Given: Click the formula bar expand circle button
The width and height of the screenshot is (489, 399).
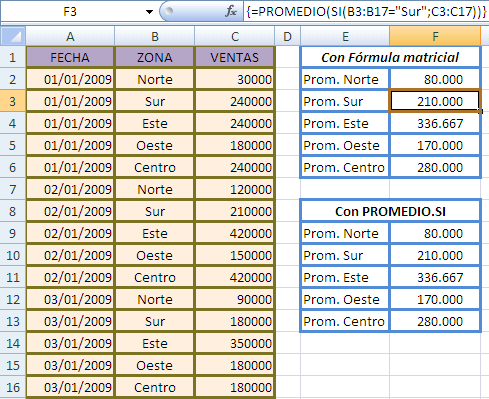Looking at the screenshot, I should (169, 11).
